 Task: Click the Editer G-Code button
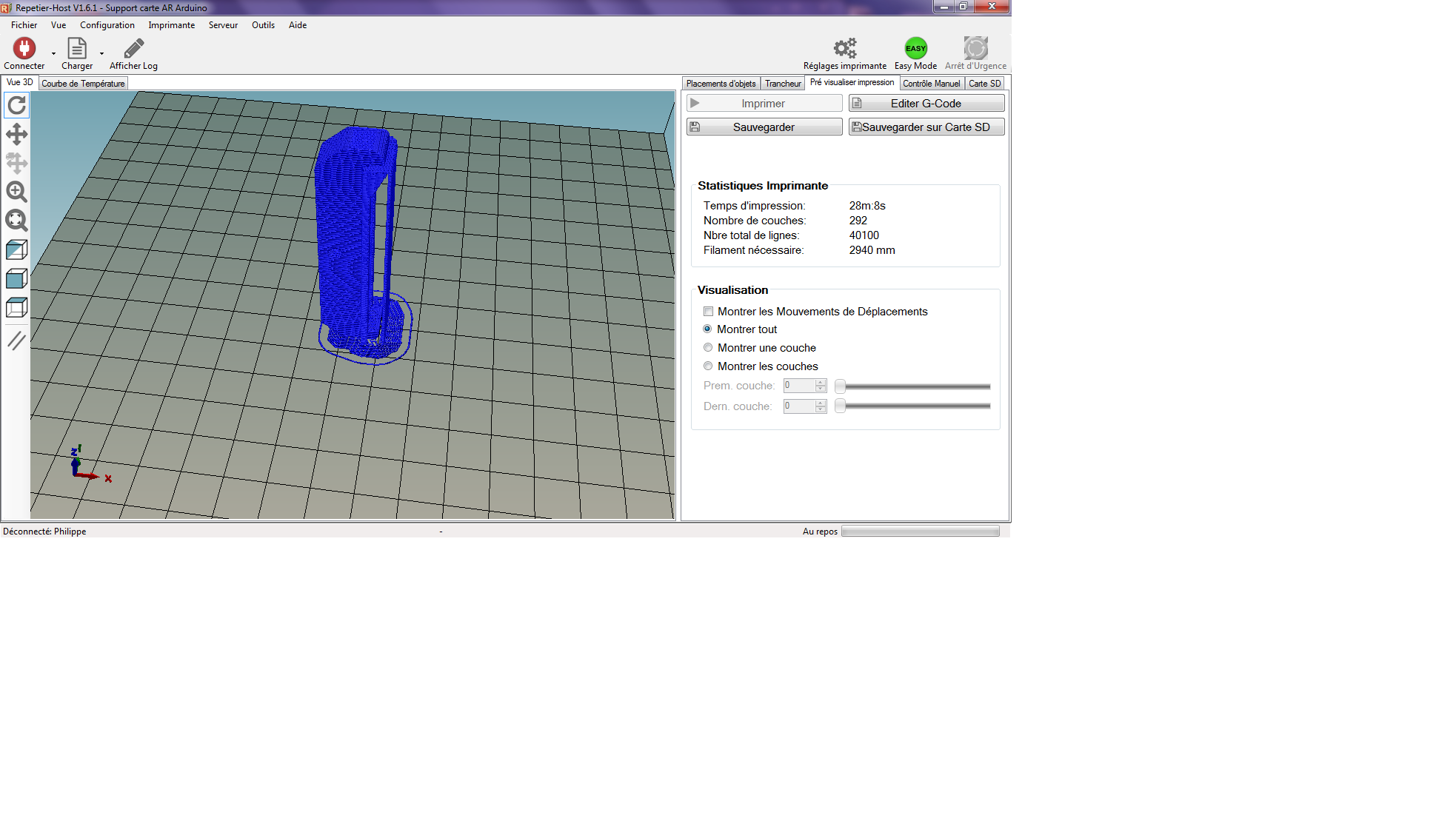click(926, 104)
